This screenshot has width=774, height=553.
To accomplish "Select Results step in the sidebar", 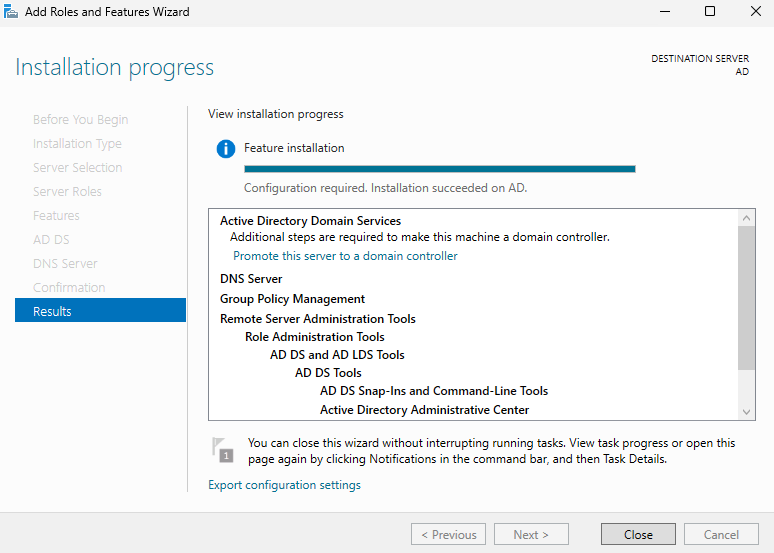I will (x=100, y=311).
